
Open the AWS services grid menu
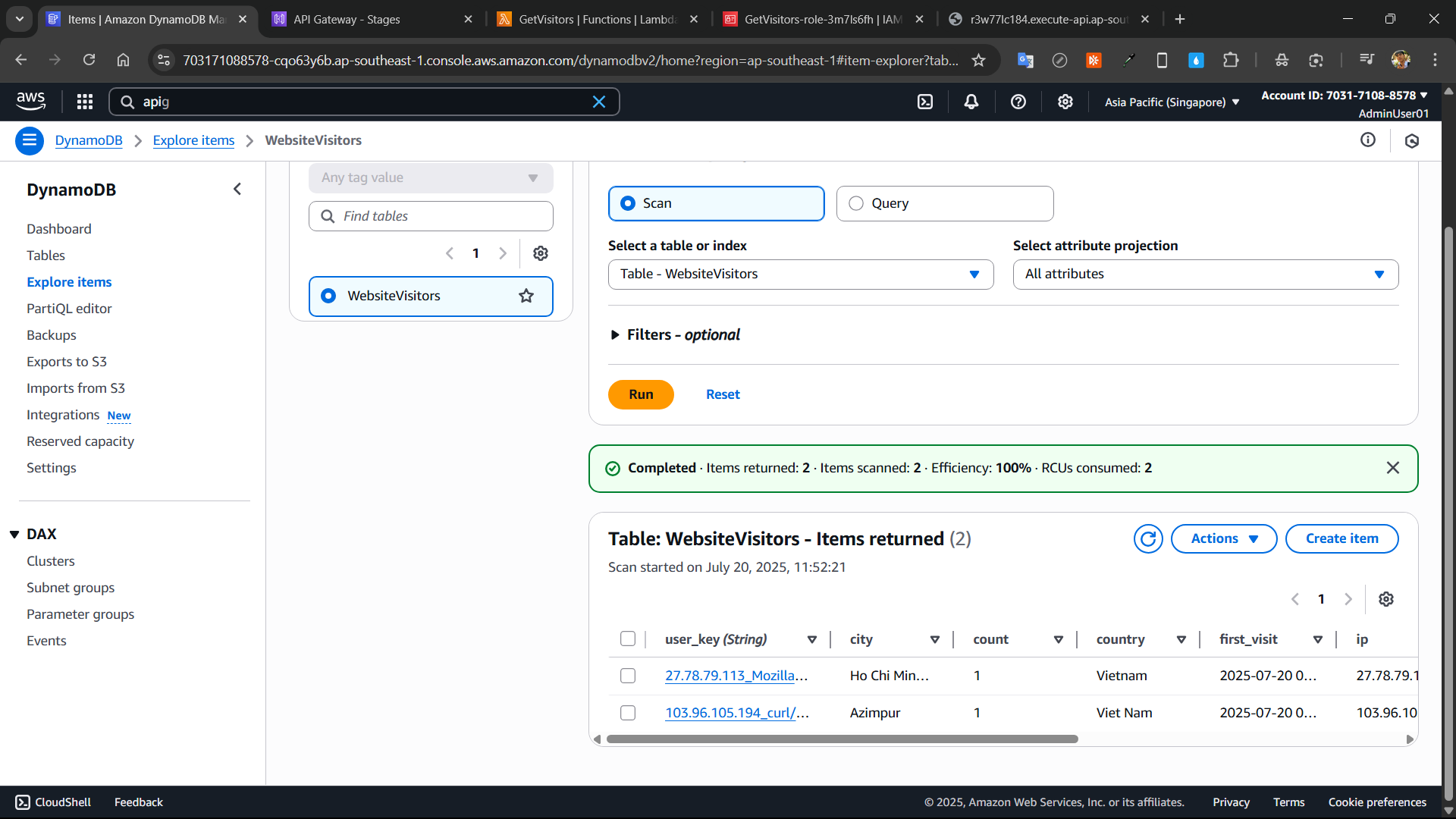tap(85, 102)
